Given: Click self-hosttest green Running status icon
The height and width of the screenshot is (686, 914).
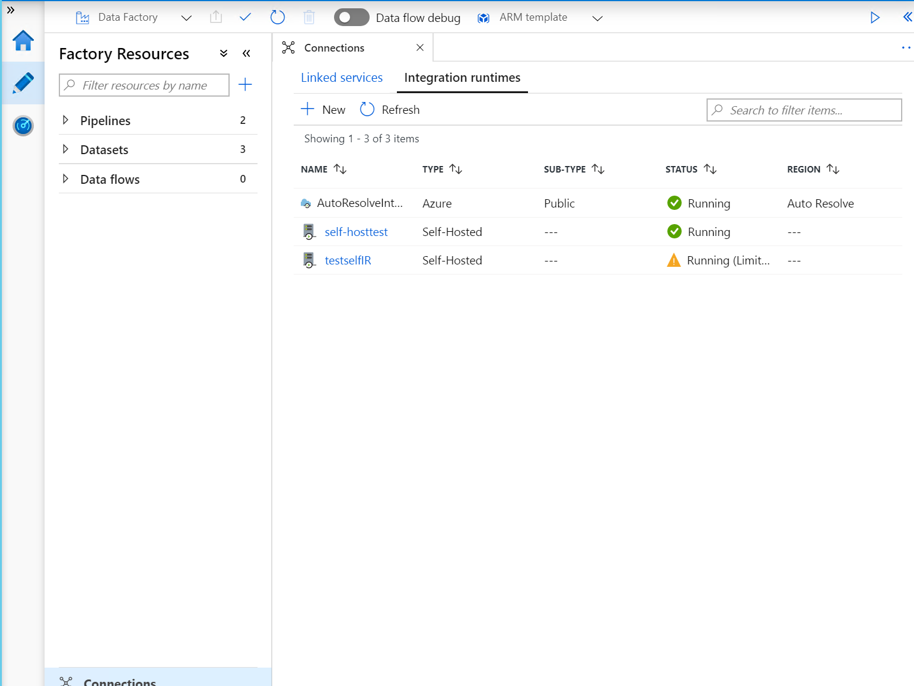Looking at the screenshot, I should coord(674,231).
